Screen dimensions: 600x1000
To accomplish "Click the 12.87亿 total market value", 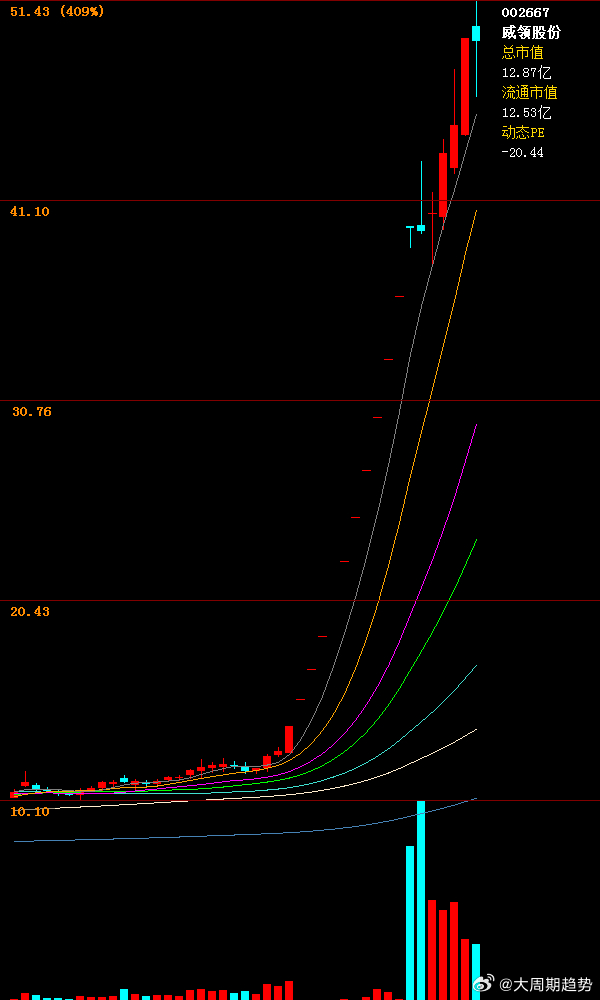I will click(x=527, y=73).
